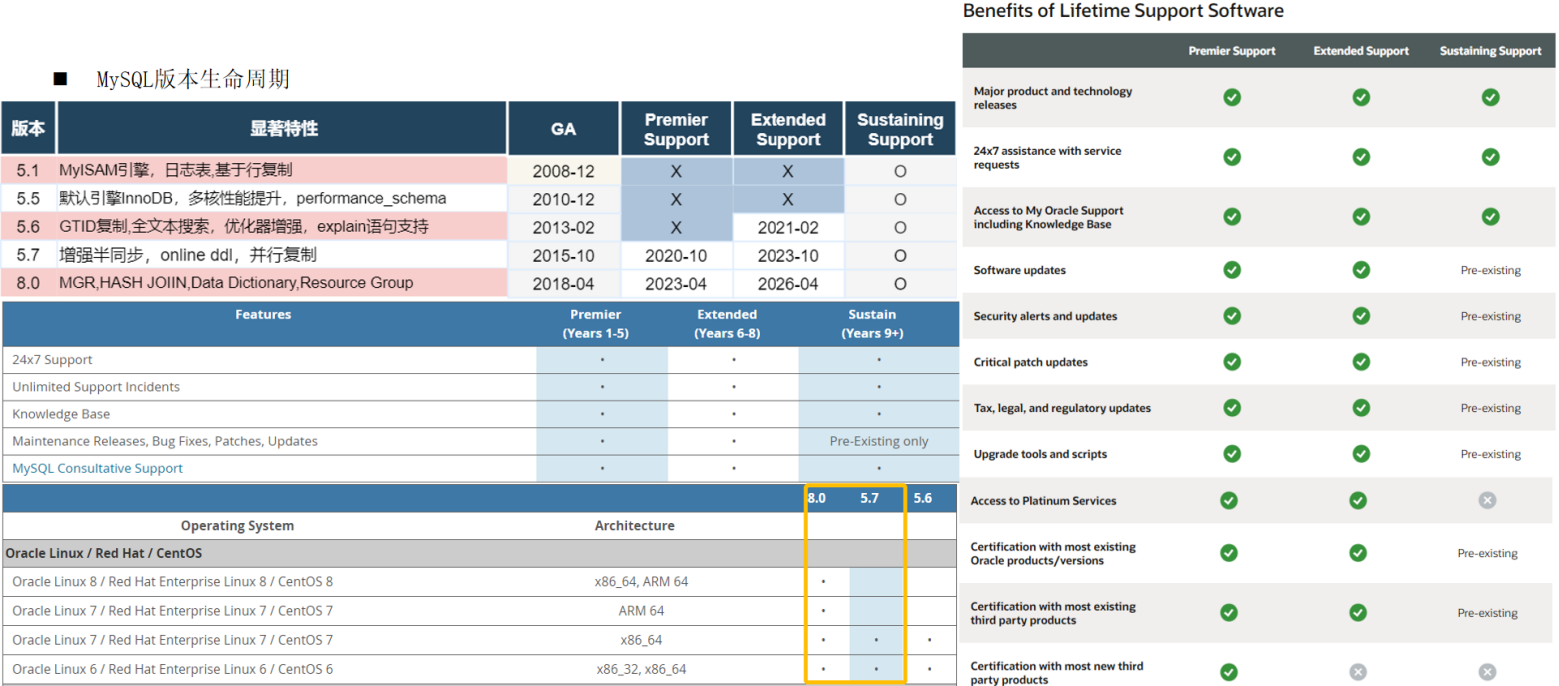Click the 版本 column header
1559x686 pixels.
coord(28,129)
